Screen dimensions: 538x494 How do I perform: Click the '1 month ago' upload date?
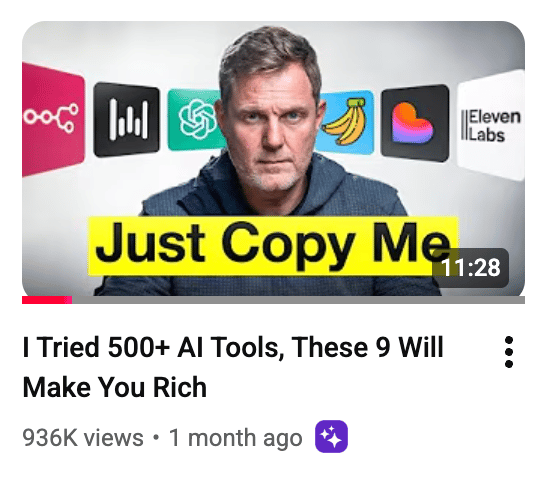pyautogui.click(x=236, y=438)
